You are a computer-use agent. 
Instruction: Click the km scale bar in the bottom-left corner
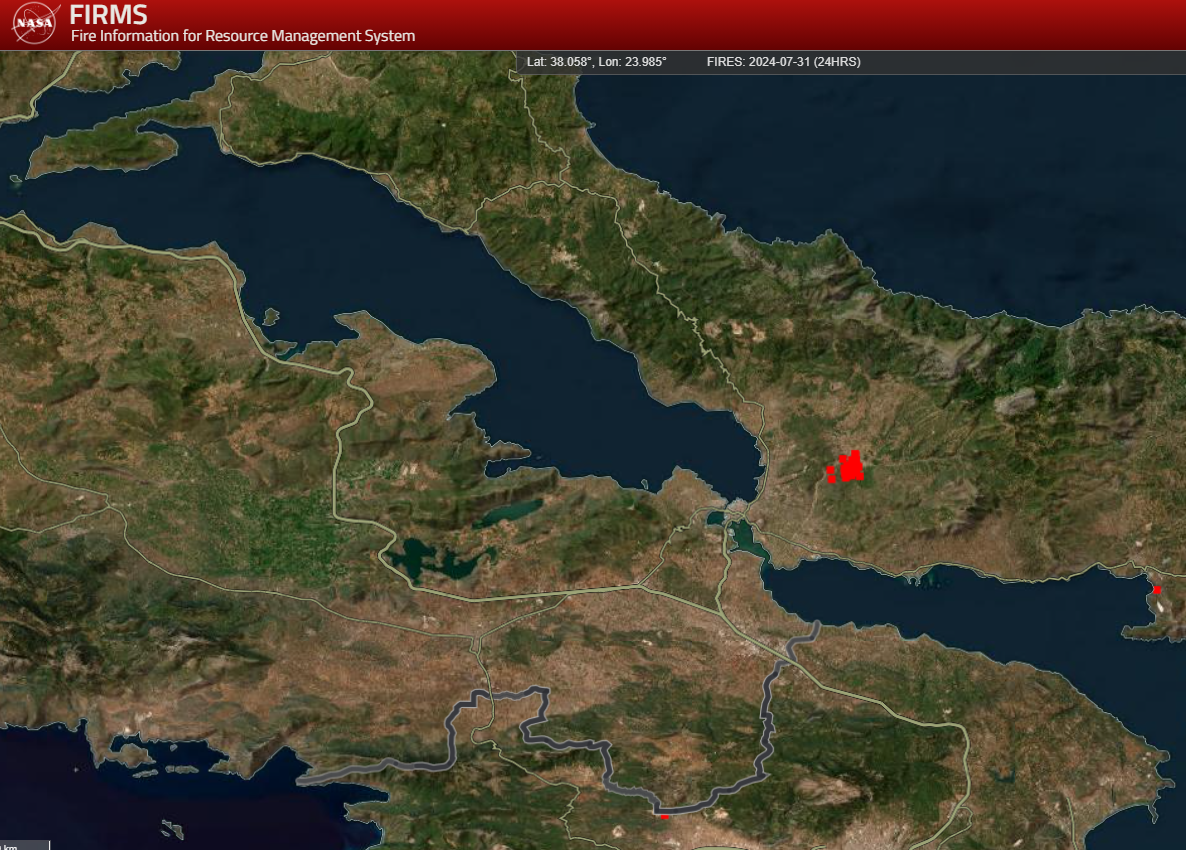pos(24,845)
